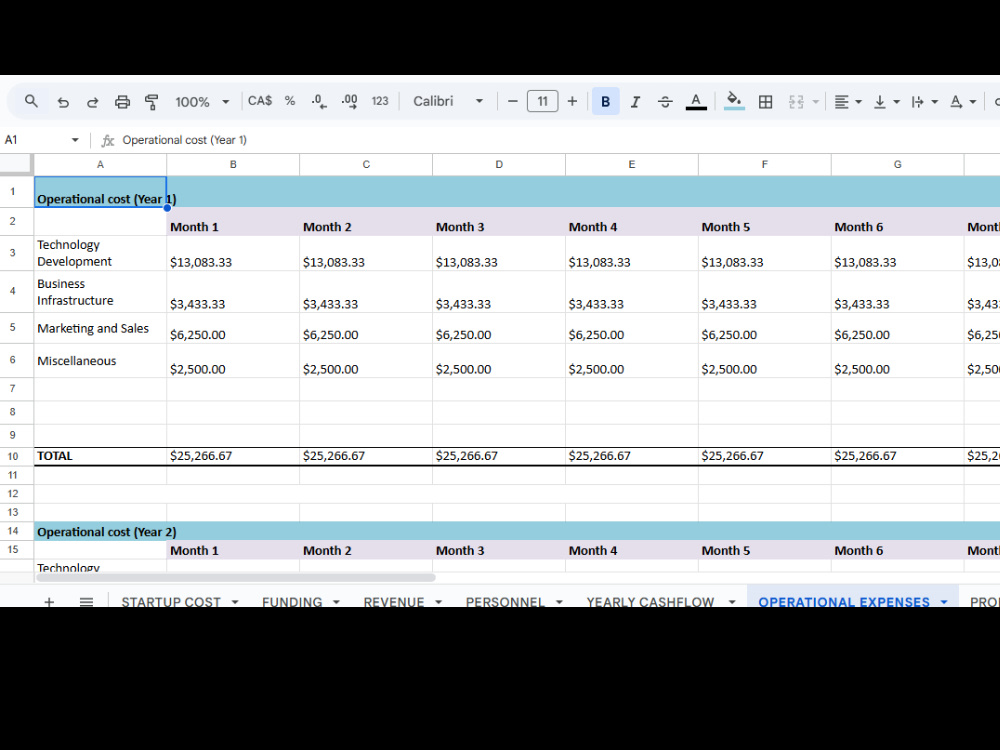This screenshot has width=1000, height=750.
Task: Open the all sheets list
Action: tap(86, 601)
